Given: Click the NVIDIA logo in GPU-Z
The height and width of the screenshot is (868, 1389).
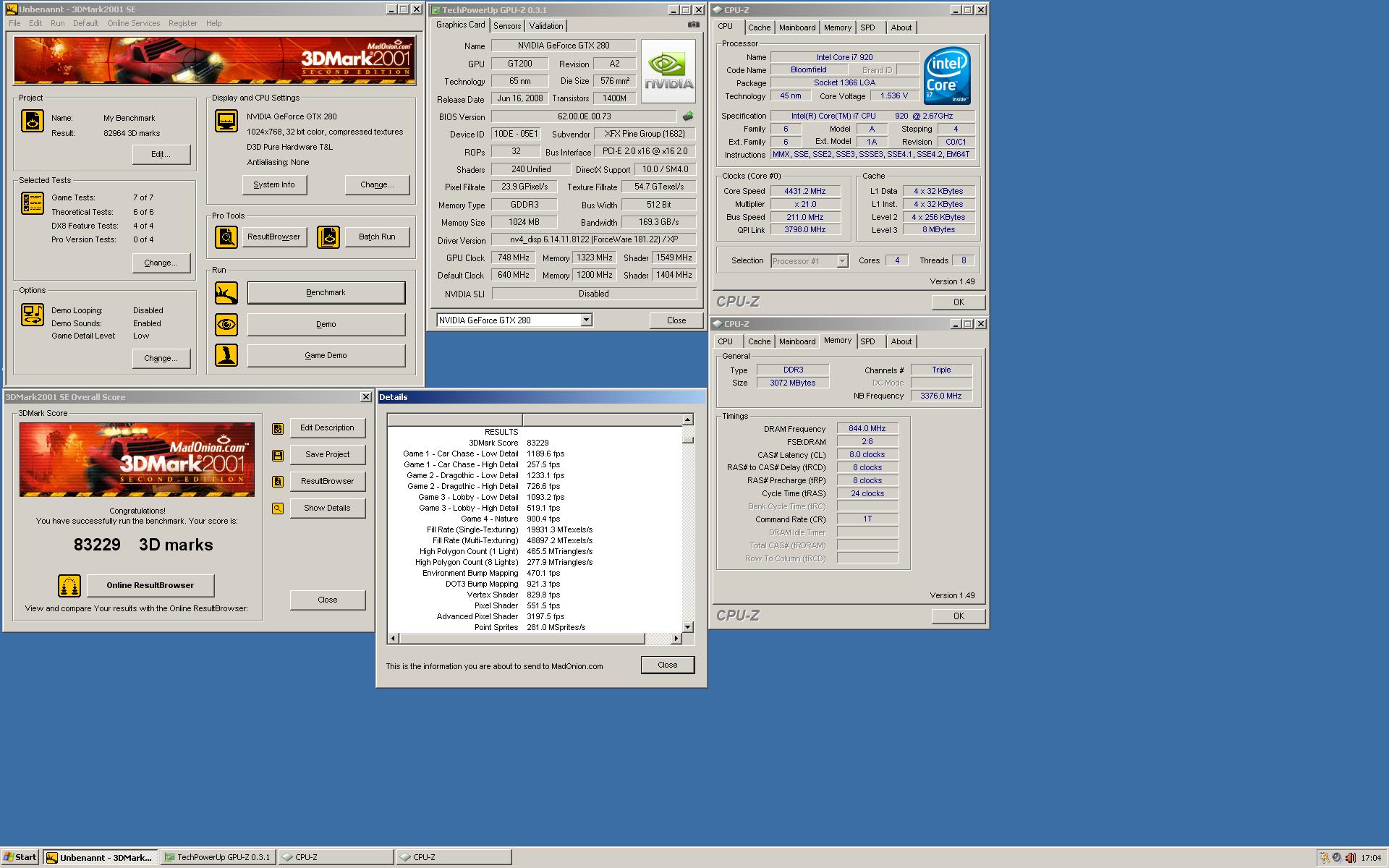Looking at the screenshot, I should [x=670, y=72].
